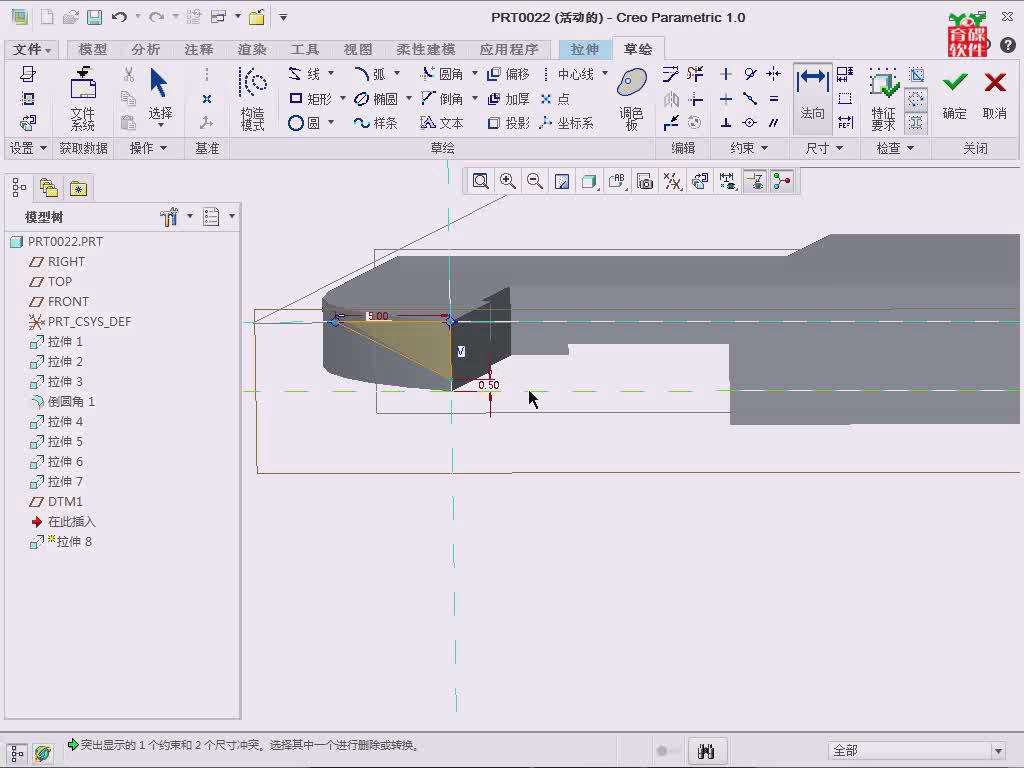Image resolution: width=1024 pixels, height=768 pixels.
Task: Switch to the Extrude (拉伸) tab
Action: point(584,50)
